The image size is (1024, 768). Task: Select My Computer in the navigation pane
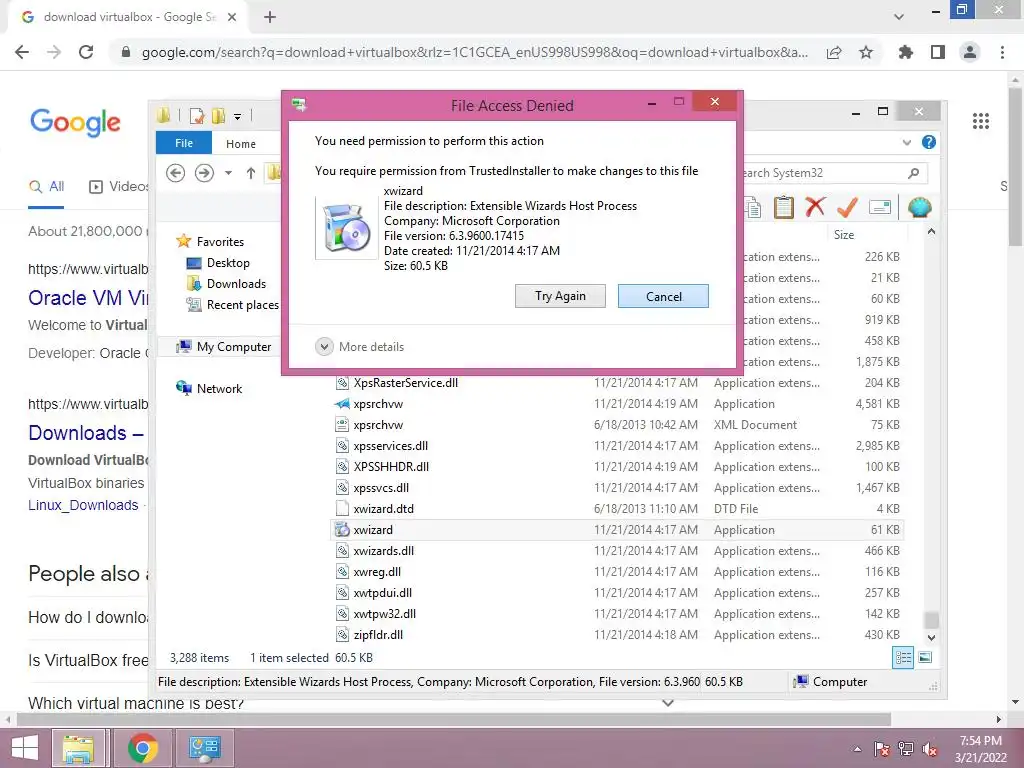click(223, 347)
